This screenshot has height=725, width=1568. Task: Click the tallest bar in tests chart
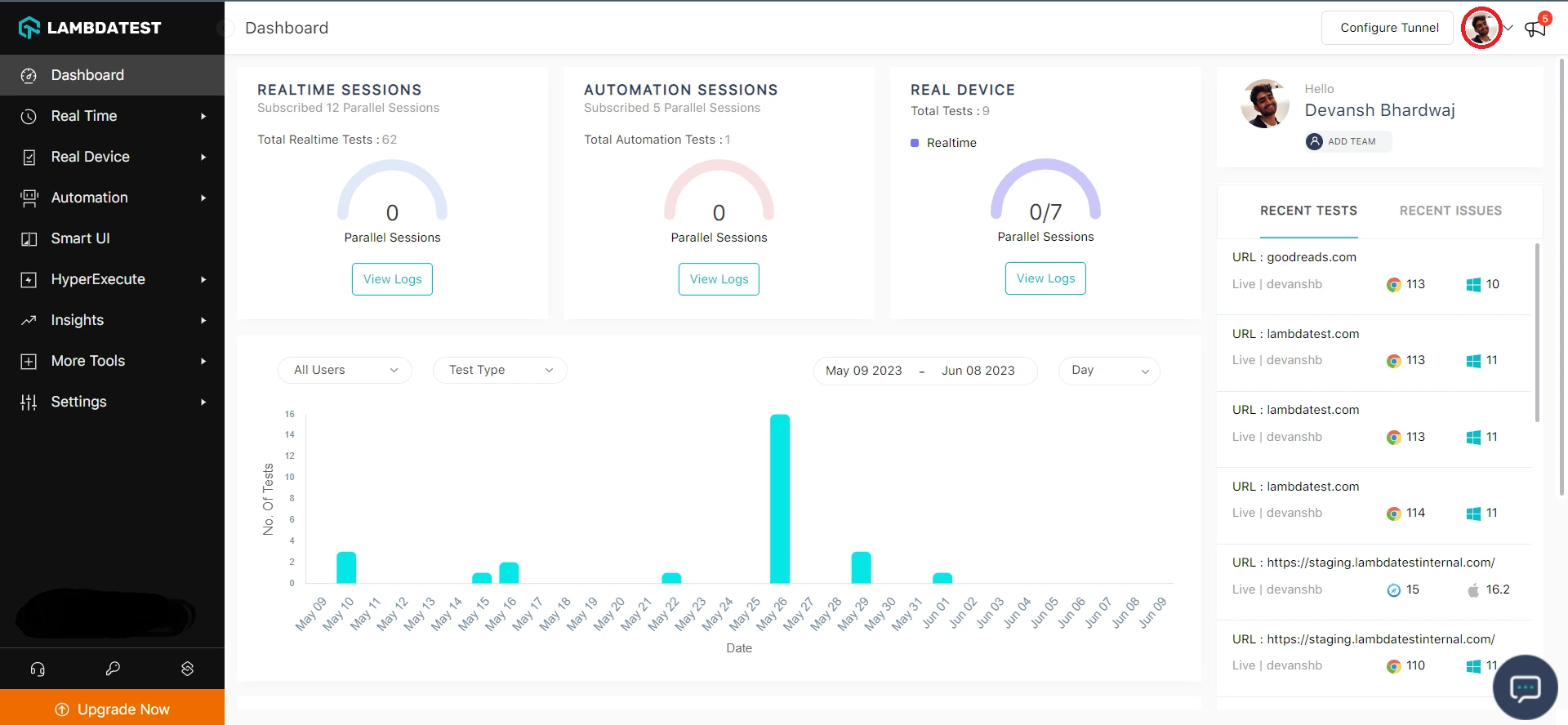click(x=780, y=498)
